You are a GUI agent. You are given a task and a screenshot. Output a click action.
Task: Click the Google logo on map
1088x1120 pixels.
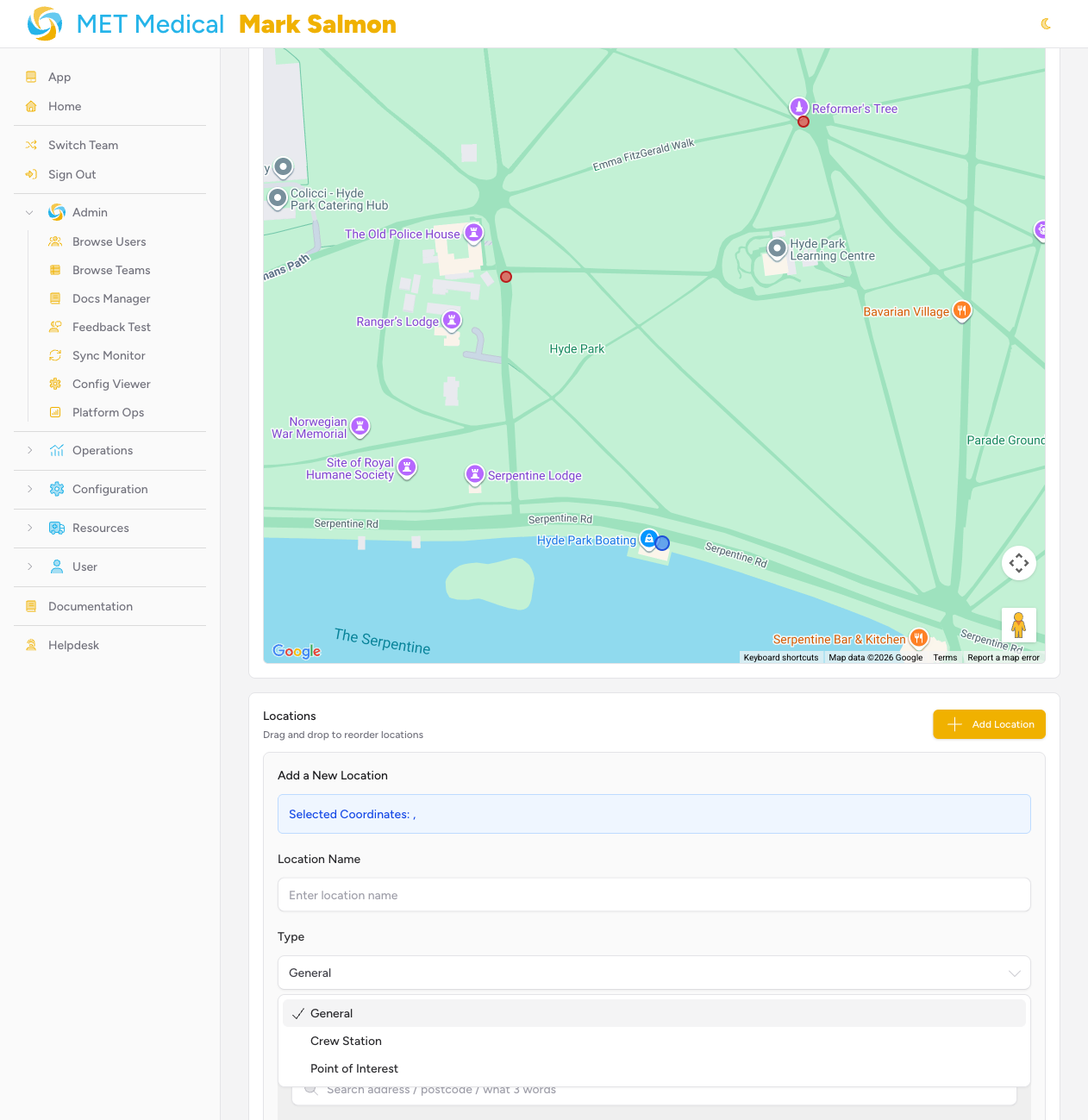pyautogui.click(x=297, y=651)
